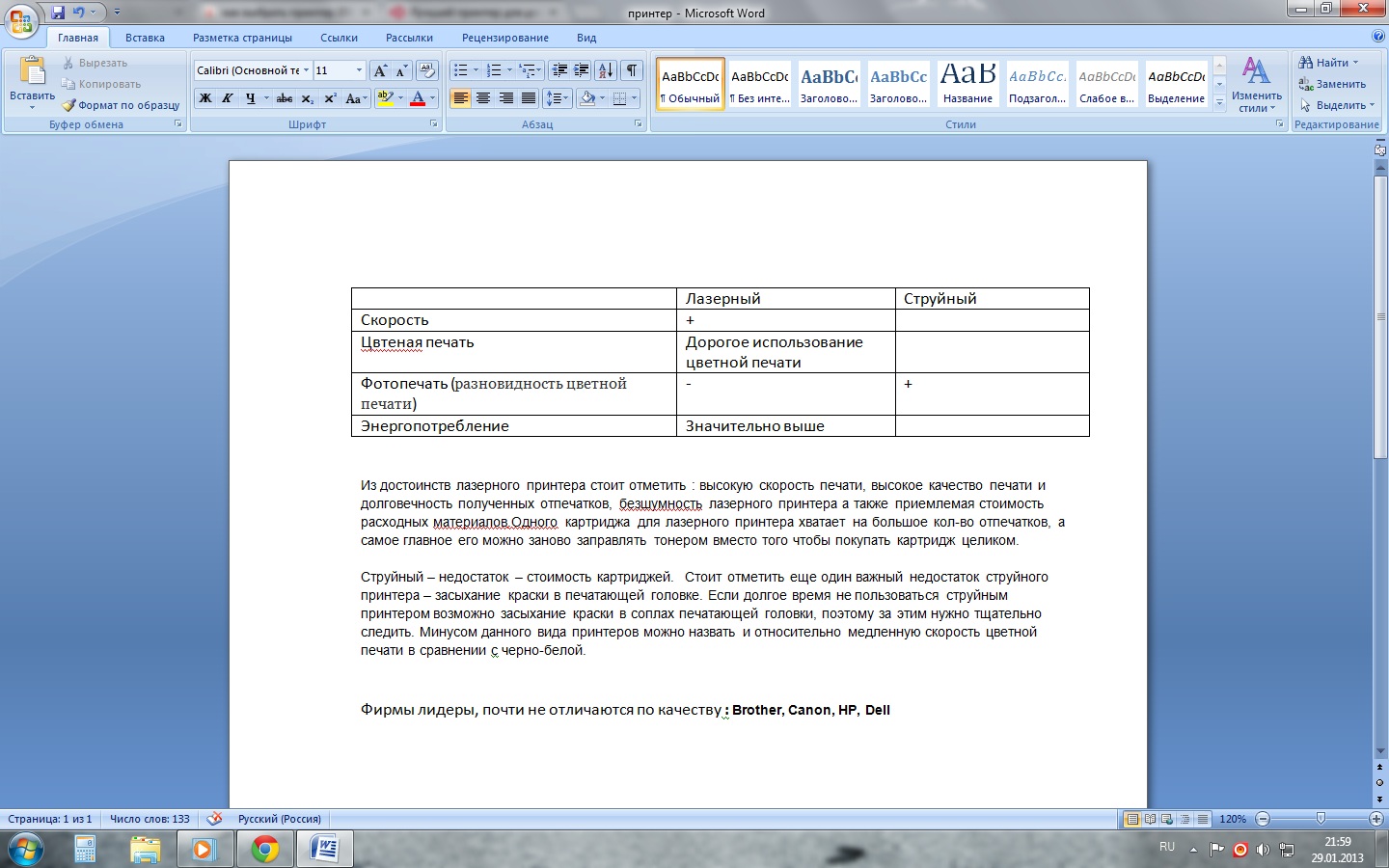Justify the paragraph text
The height and width of the screenshot is (868, 1389).
click(x=528, y=98)
